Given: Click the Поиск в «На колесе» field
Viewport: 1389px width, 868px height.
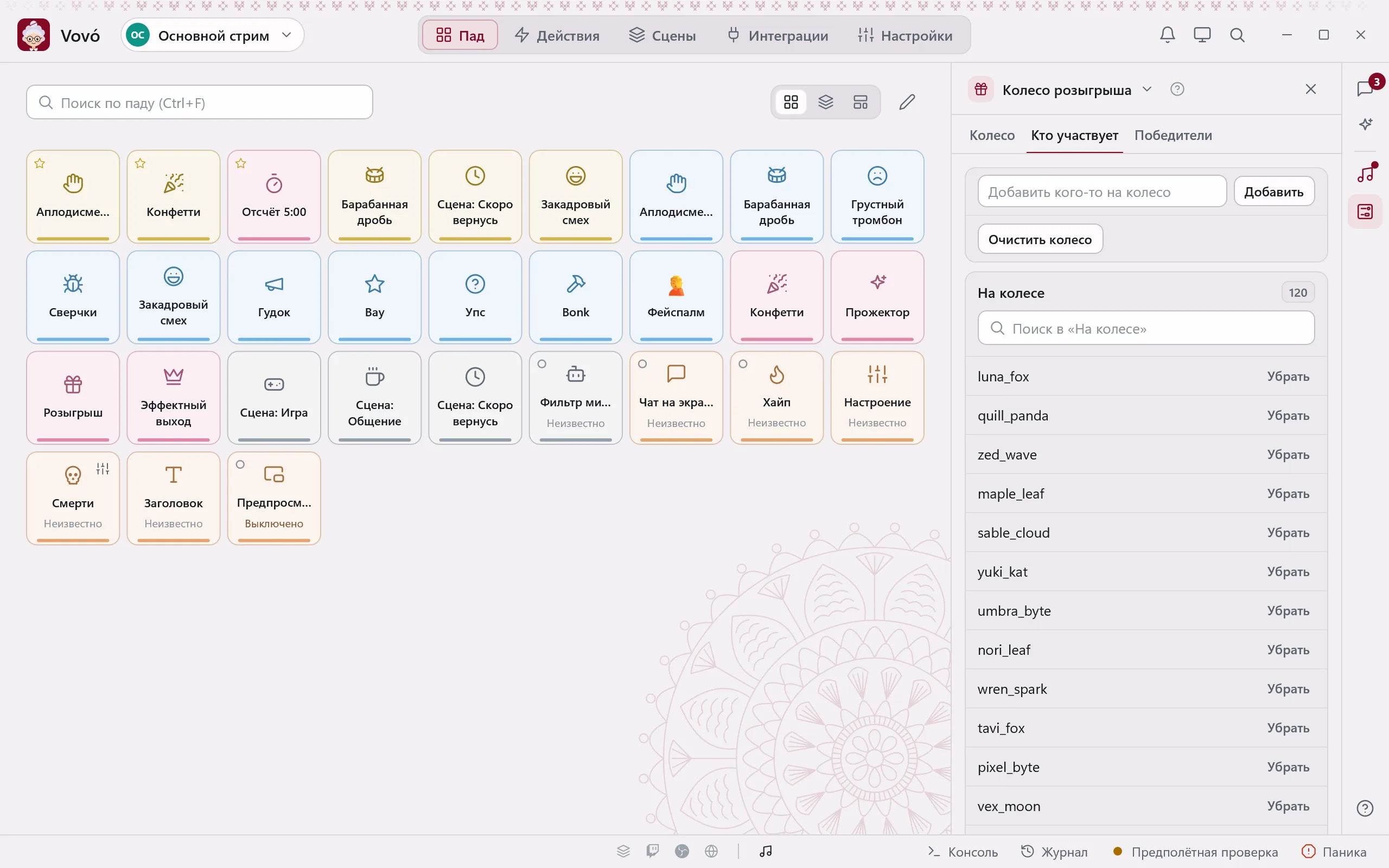Looking at the screenshot, I should (1145, 328).
